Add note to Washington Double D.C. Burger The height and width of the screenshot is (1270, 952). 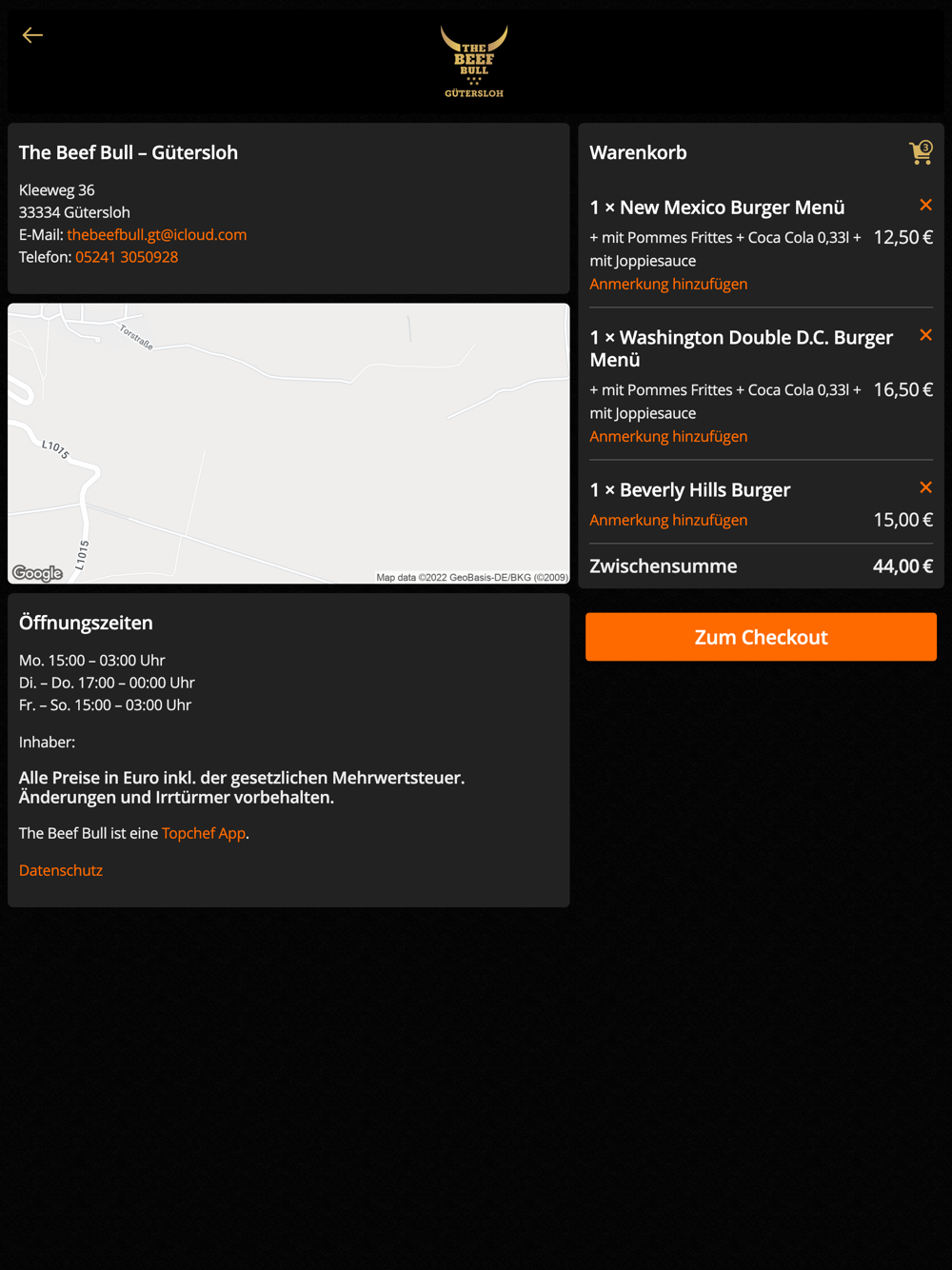668,436
